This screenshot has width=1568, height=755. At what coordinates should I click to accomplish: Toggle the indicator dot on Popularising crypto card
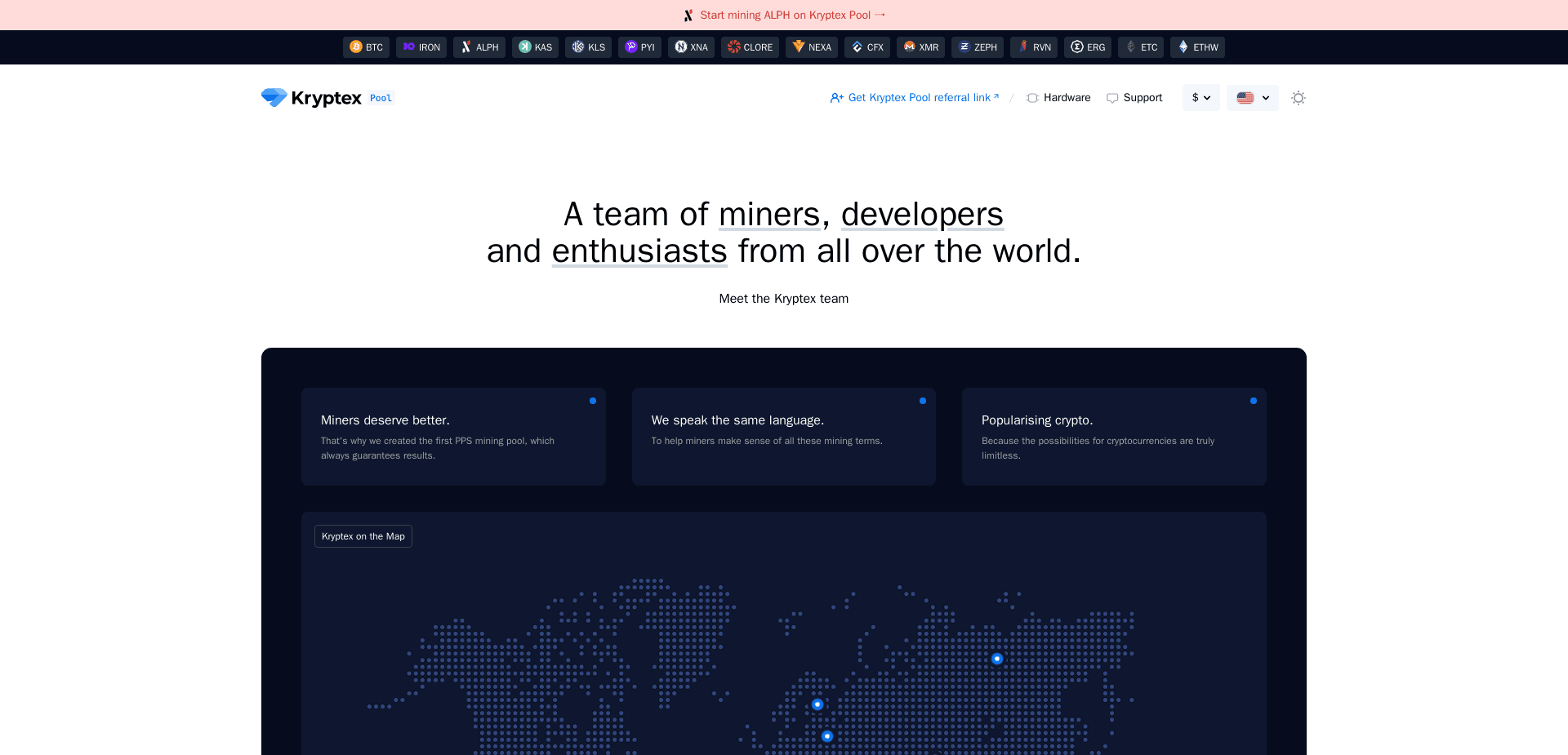[x=1254, y=401]
